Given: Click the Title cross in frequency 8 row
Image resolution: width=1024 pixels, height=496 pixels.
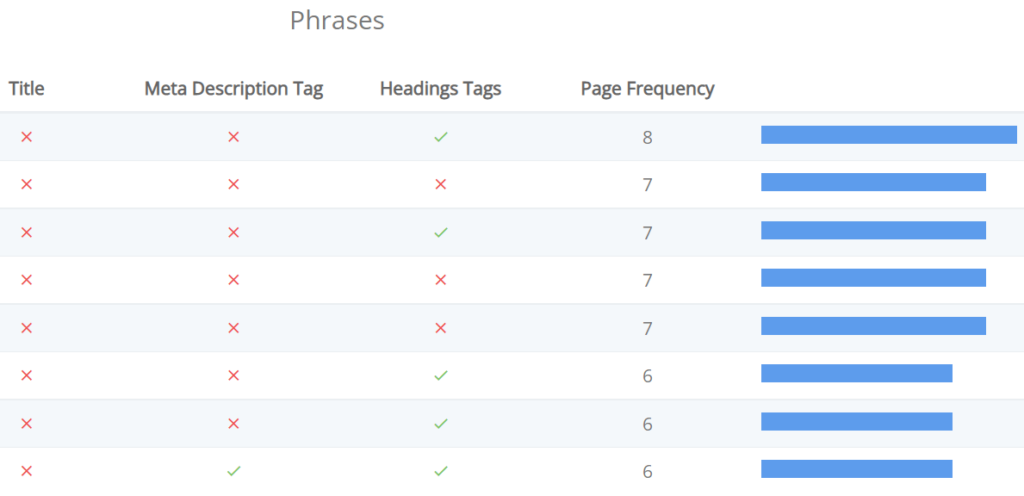Looking at the screenshot, I should coord(26,137).
